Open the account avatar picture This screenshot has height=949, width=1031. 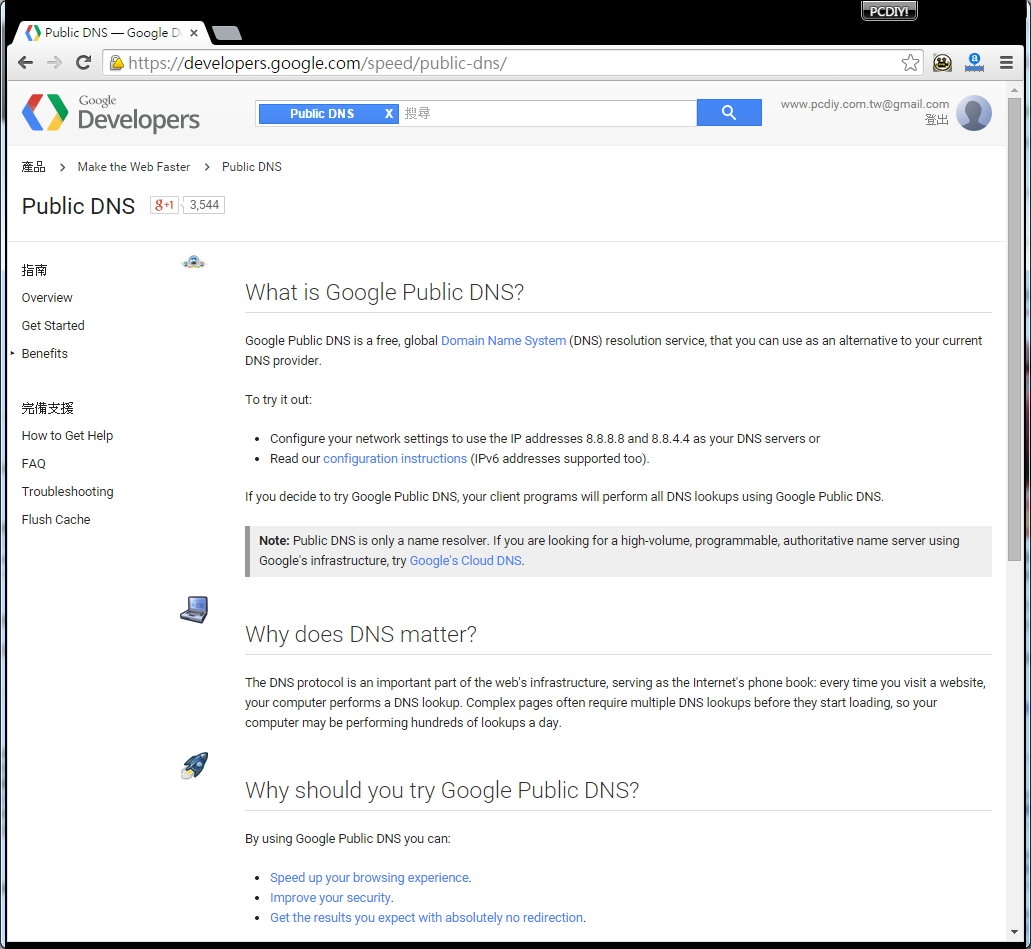point(973,113)
